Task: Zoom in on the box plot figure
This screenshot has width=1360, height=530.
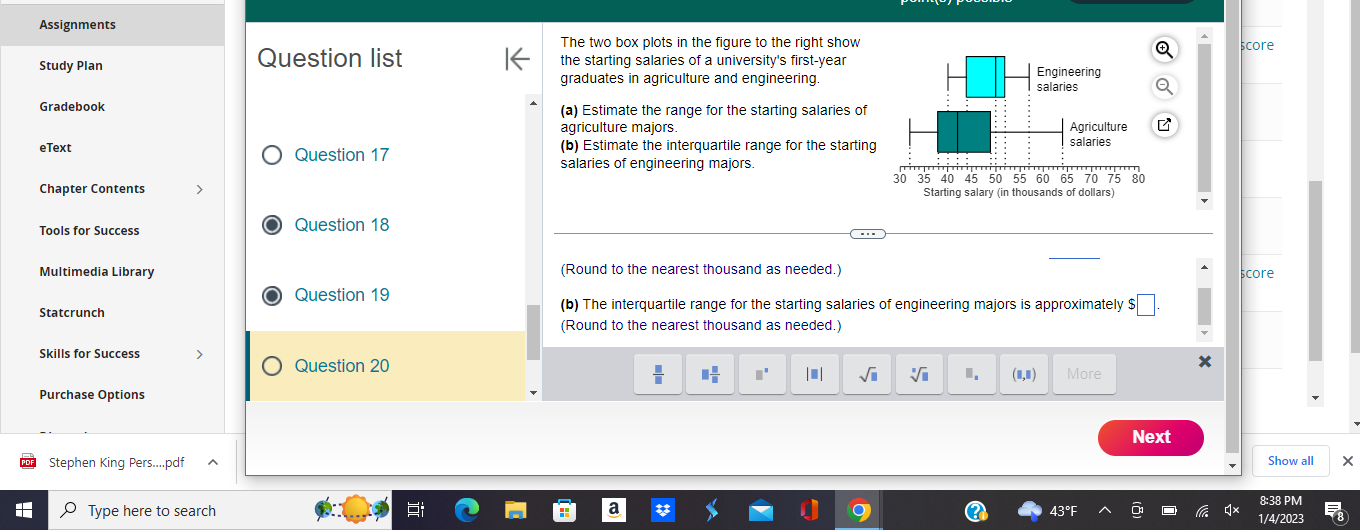Action: pos(1163,49)
